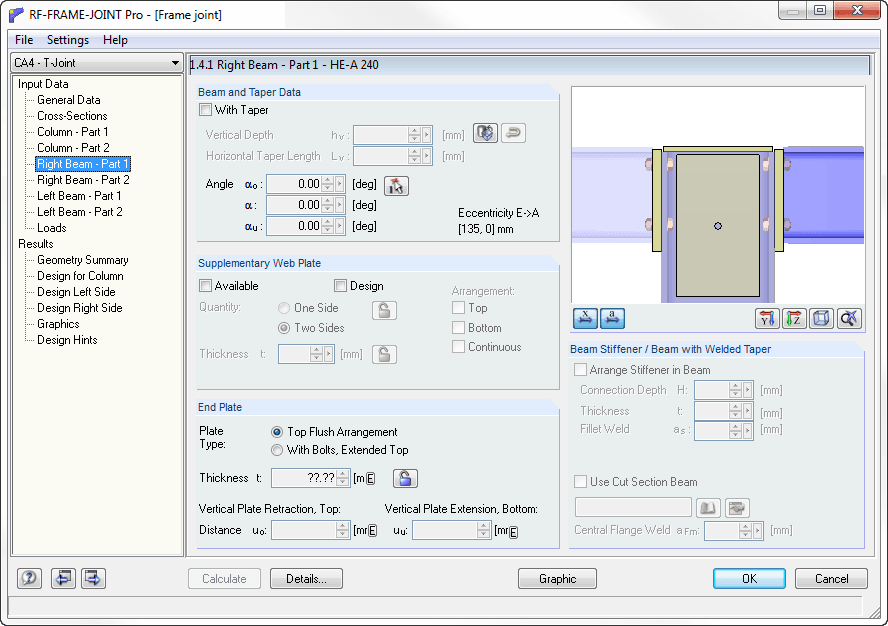Click the lock icon beside web plate Thickness
This screenshot has width=888, height=626.
point(384,355)
